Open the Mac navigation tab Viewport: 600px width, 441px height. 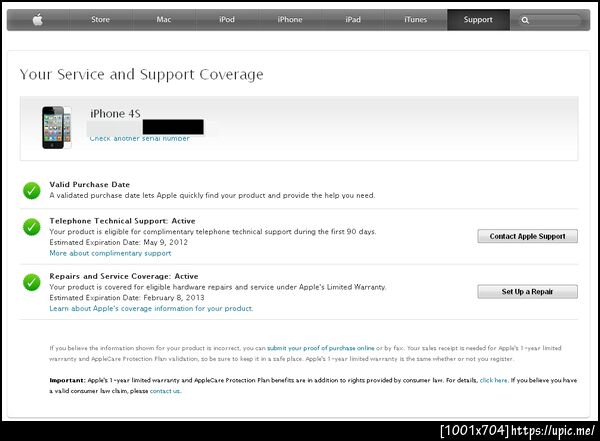coord(164,20)
